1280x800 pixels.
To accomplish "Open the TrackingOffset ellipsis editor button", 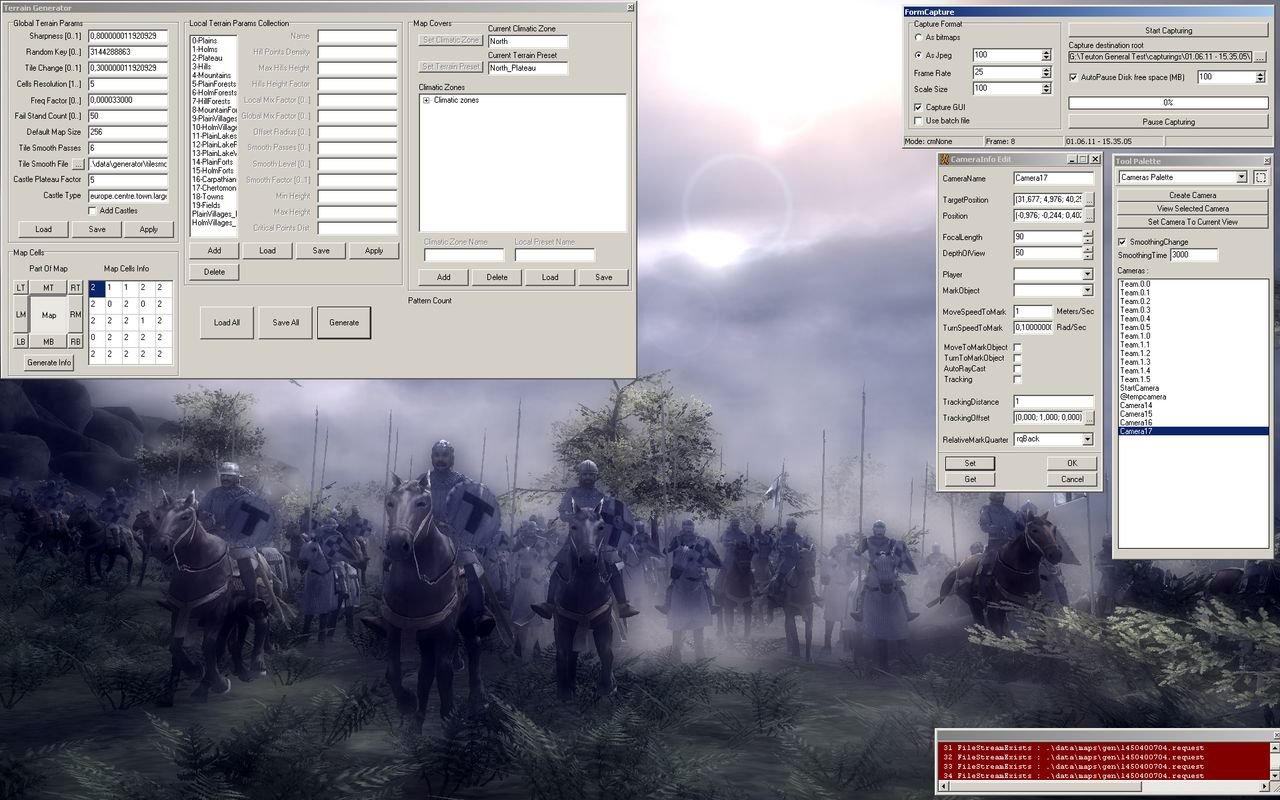I will pos(1089,417).
